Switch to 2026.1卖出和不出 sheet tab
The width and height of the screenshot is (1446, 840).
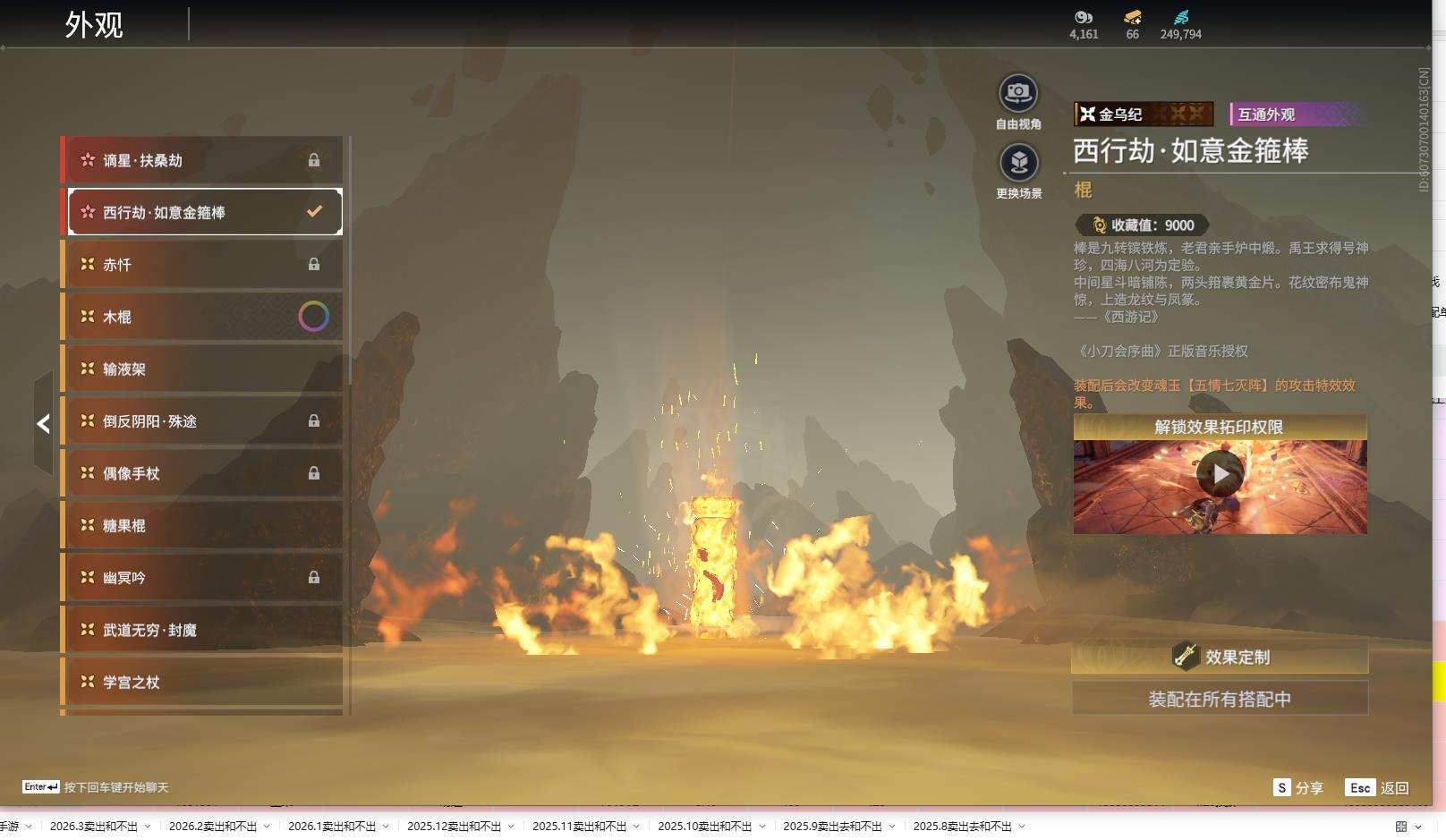(x=331, y=827)
